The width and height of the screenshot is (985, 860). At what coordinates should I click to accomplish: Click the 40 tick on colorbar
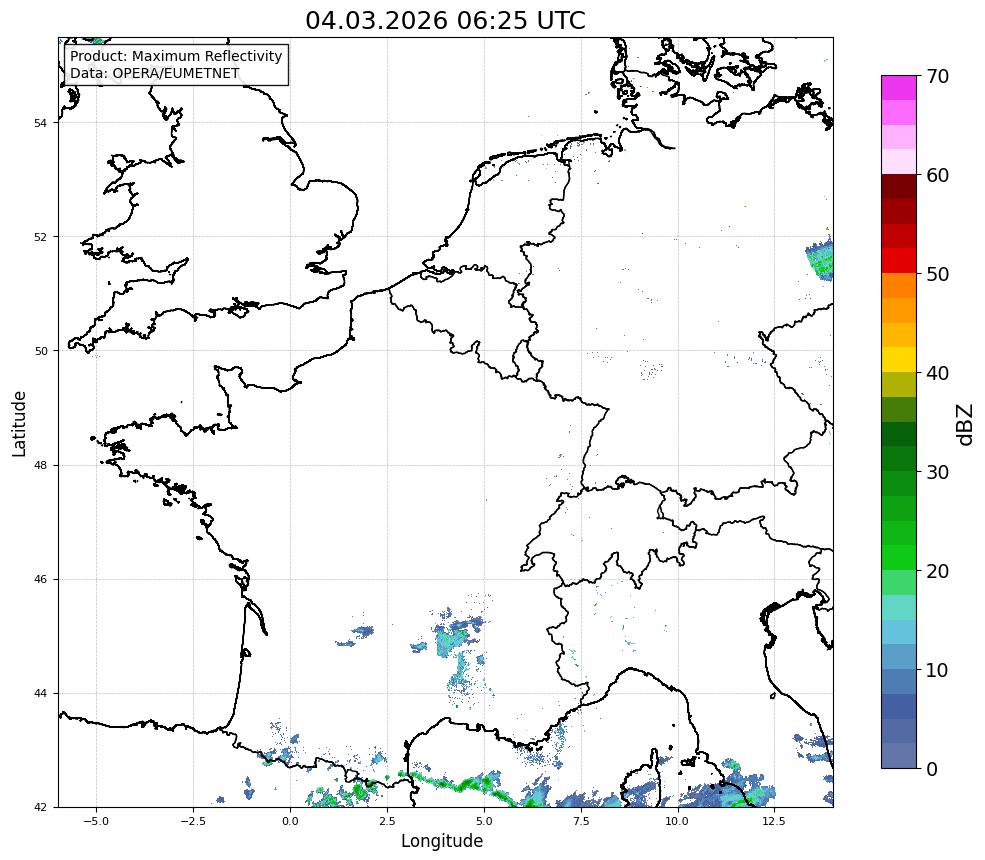pyautogui.click(x=937, y=373)
